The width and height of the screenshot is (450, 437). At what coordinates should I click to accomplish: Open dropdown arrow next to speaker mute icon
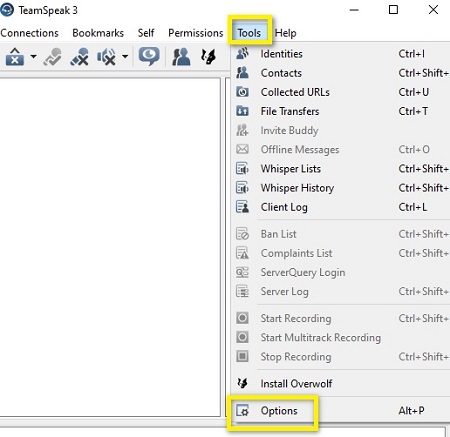[x=125, y=56]
